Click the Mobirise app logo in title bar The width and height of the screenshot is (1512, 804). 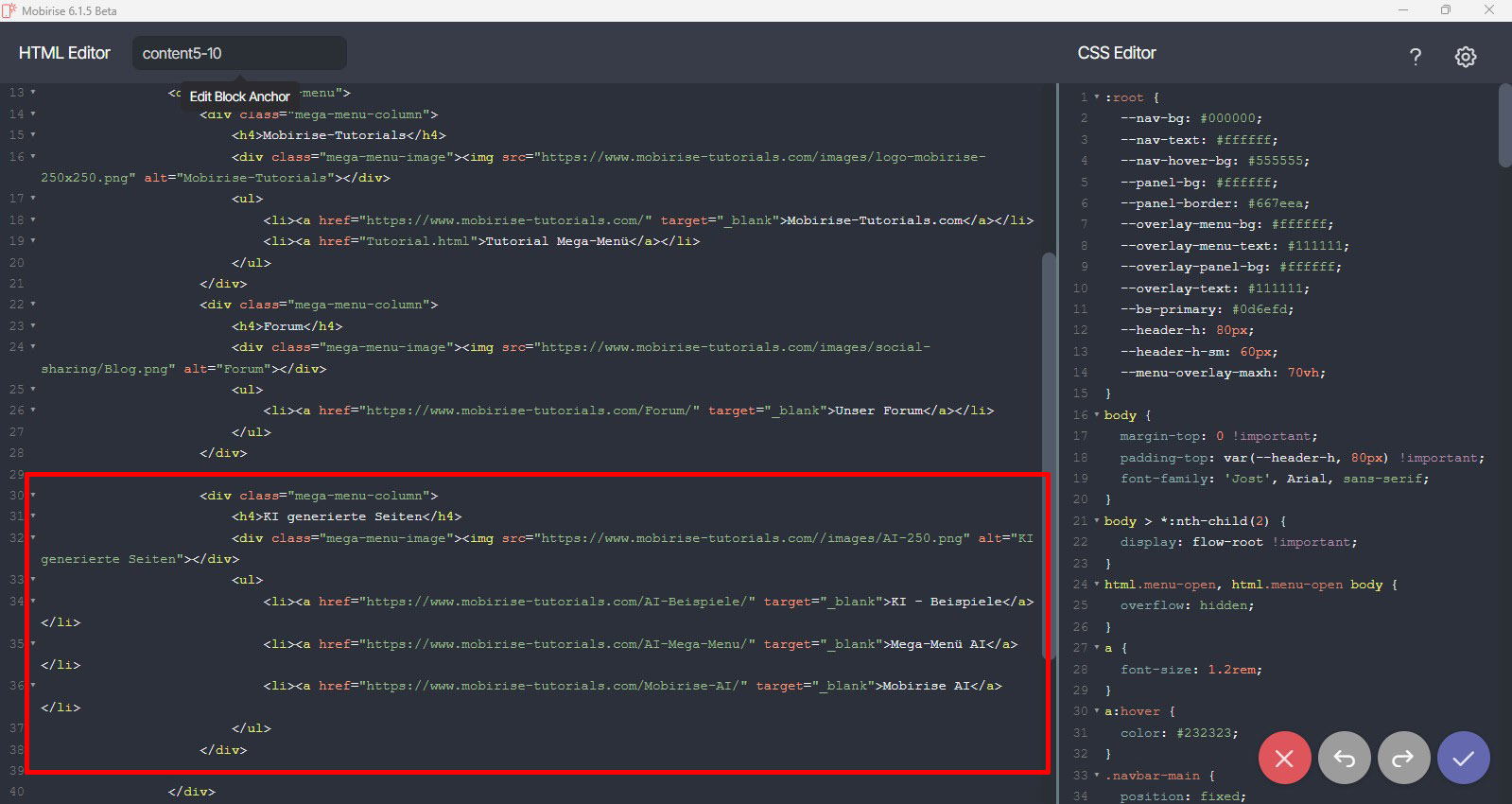pyautogui.click(x=9, y=10)
